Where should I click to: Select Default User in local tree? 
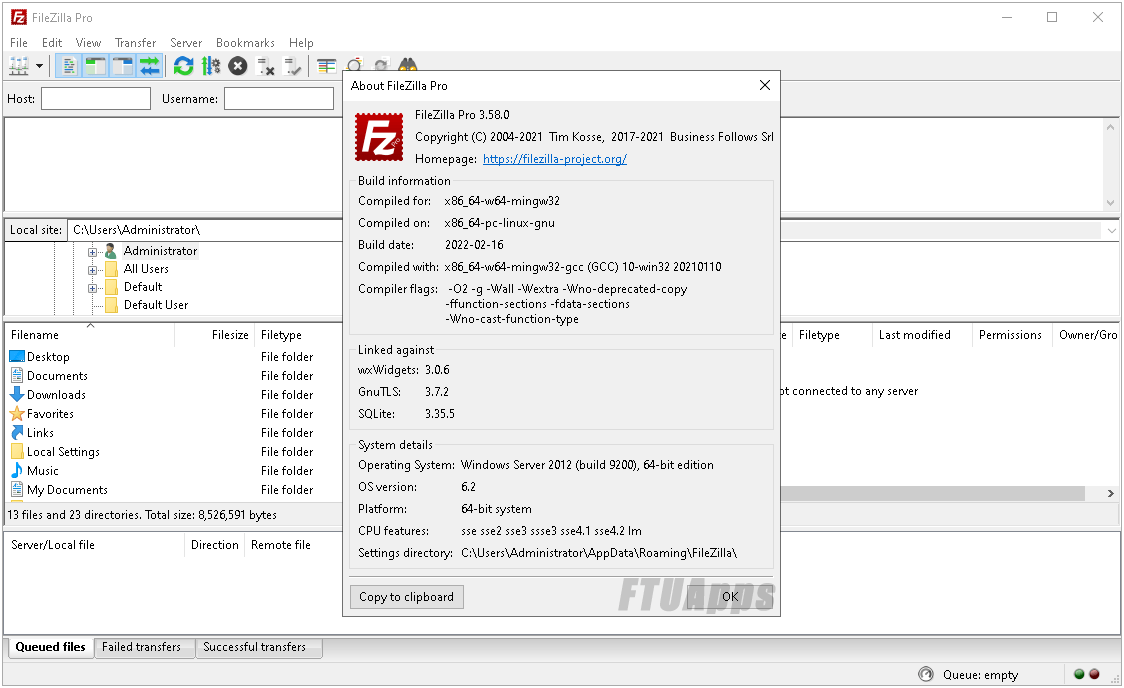[156, 305]
